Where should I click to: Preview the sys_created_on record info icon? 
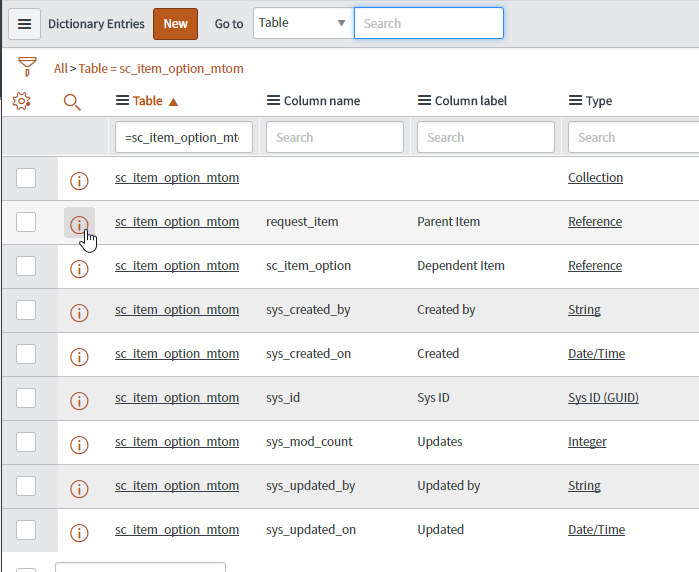tap(79, 357)
